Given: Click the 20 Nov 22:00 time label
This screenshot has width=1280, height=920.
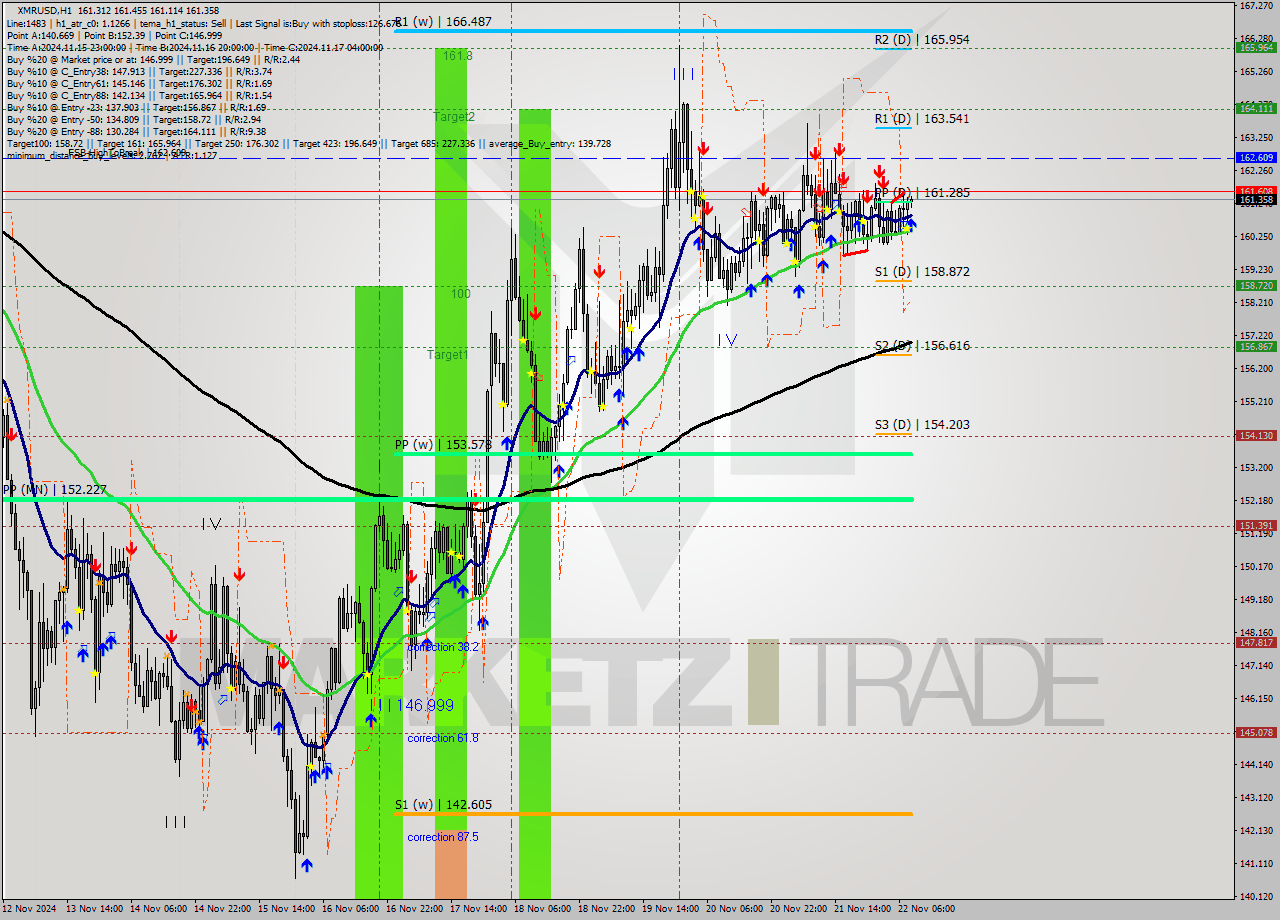Looking at the screenshot, I should click(x=798, y=909).
